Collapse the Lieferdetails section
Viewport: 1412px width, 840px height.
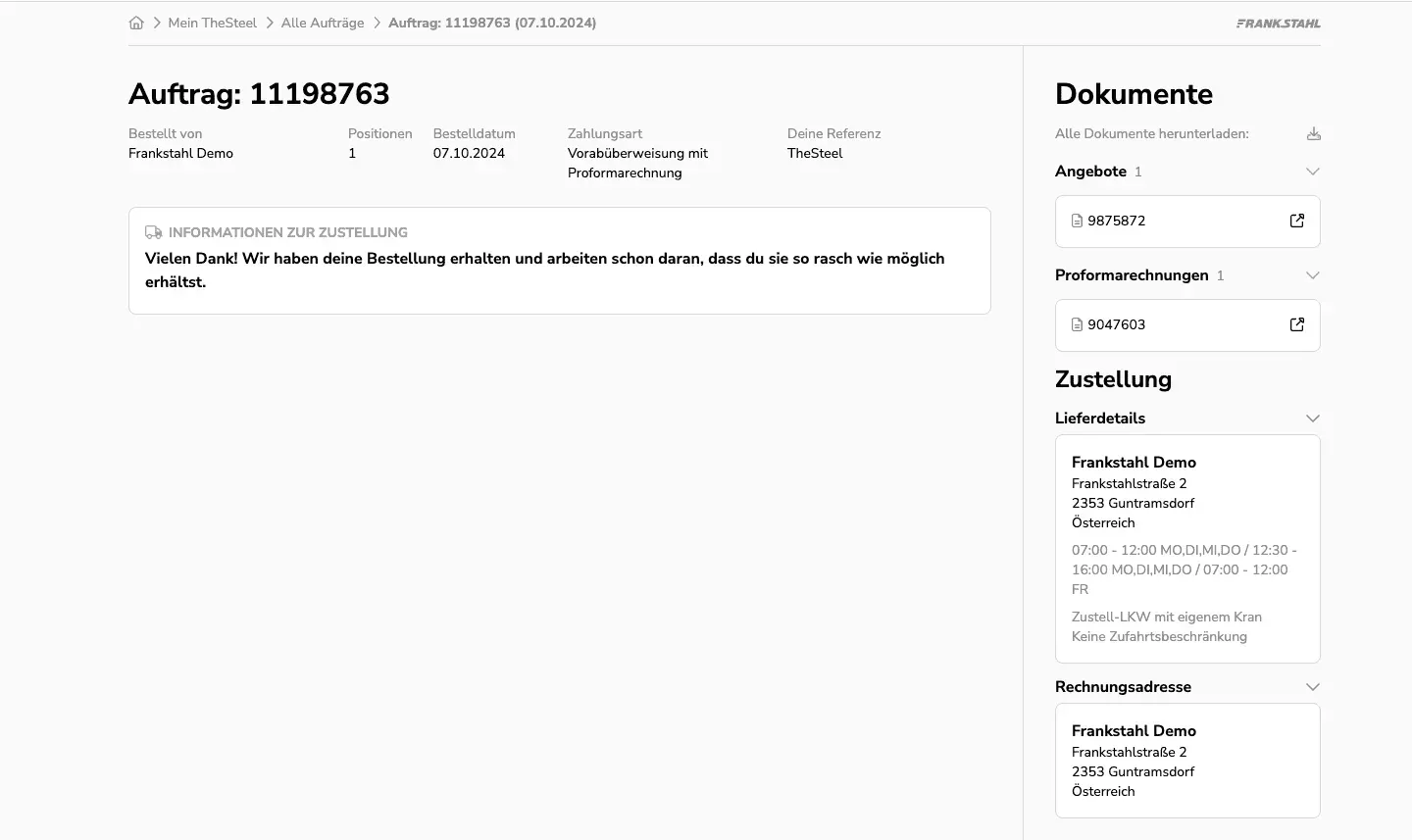click(x=1313, y=419)
